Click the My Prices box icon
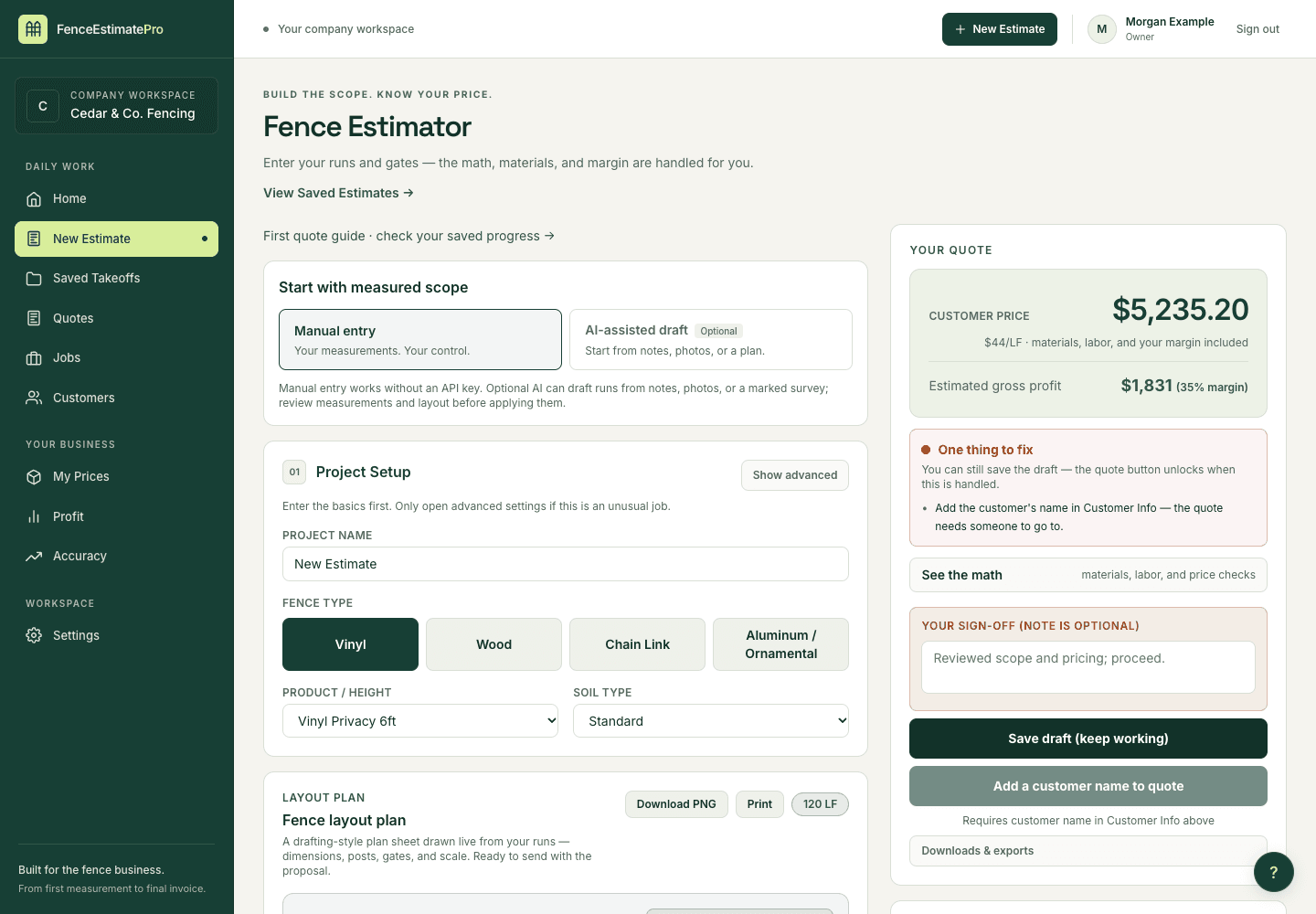The height and width of the screenshot is (914, 1316). click(x=34, y=477)
